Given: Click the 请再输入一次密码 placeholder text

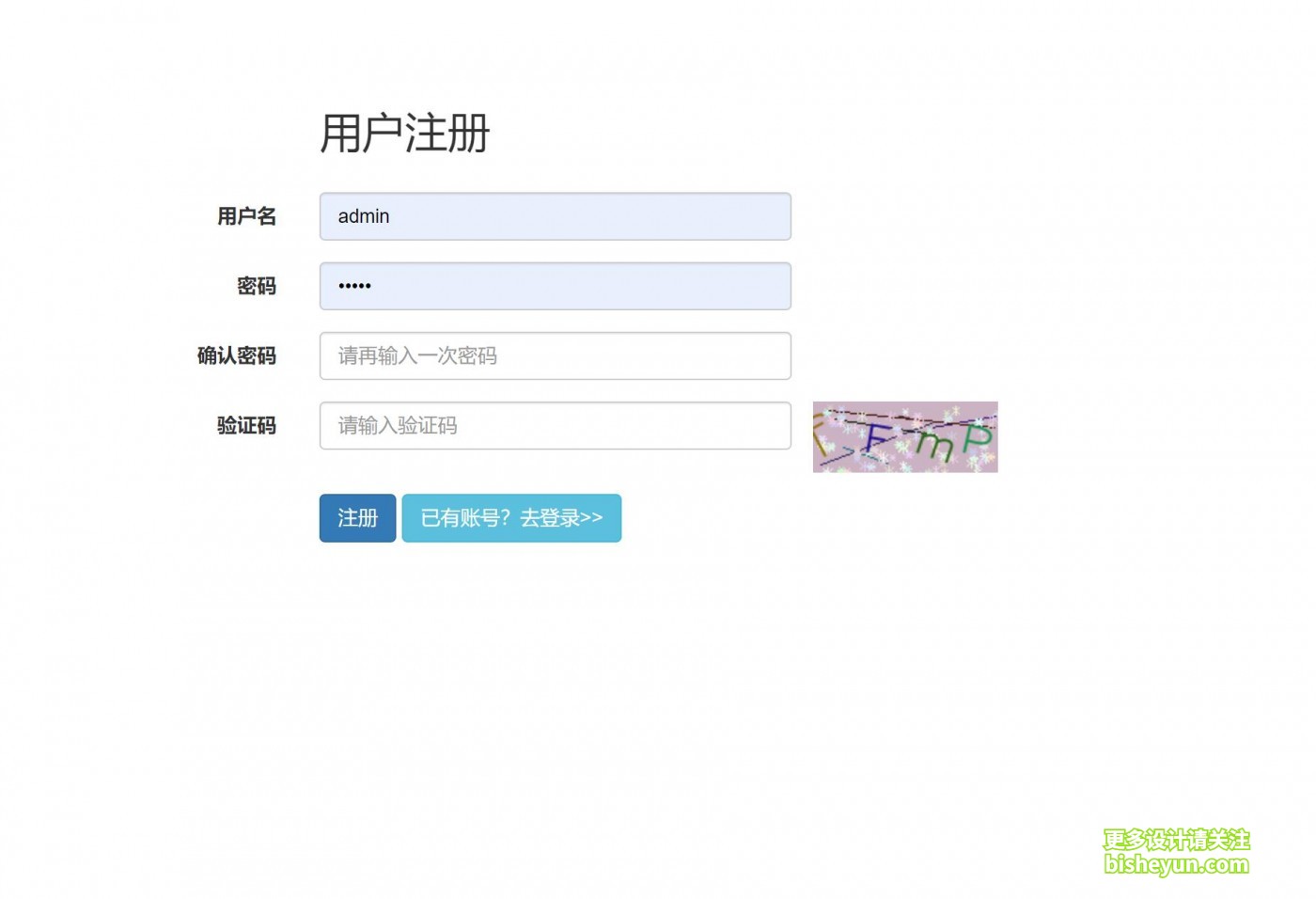Looking at the screenshot, I should click(417, 355).
